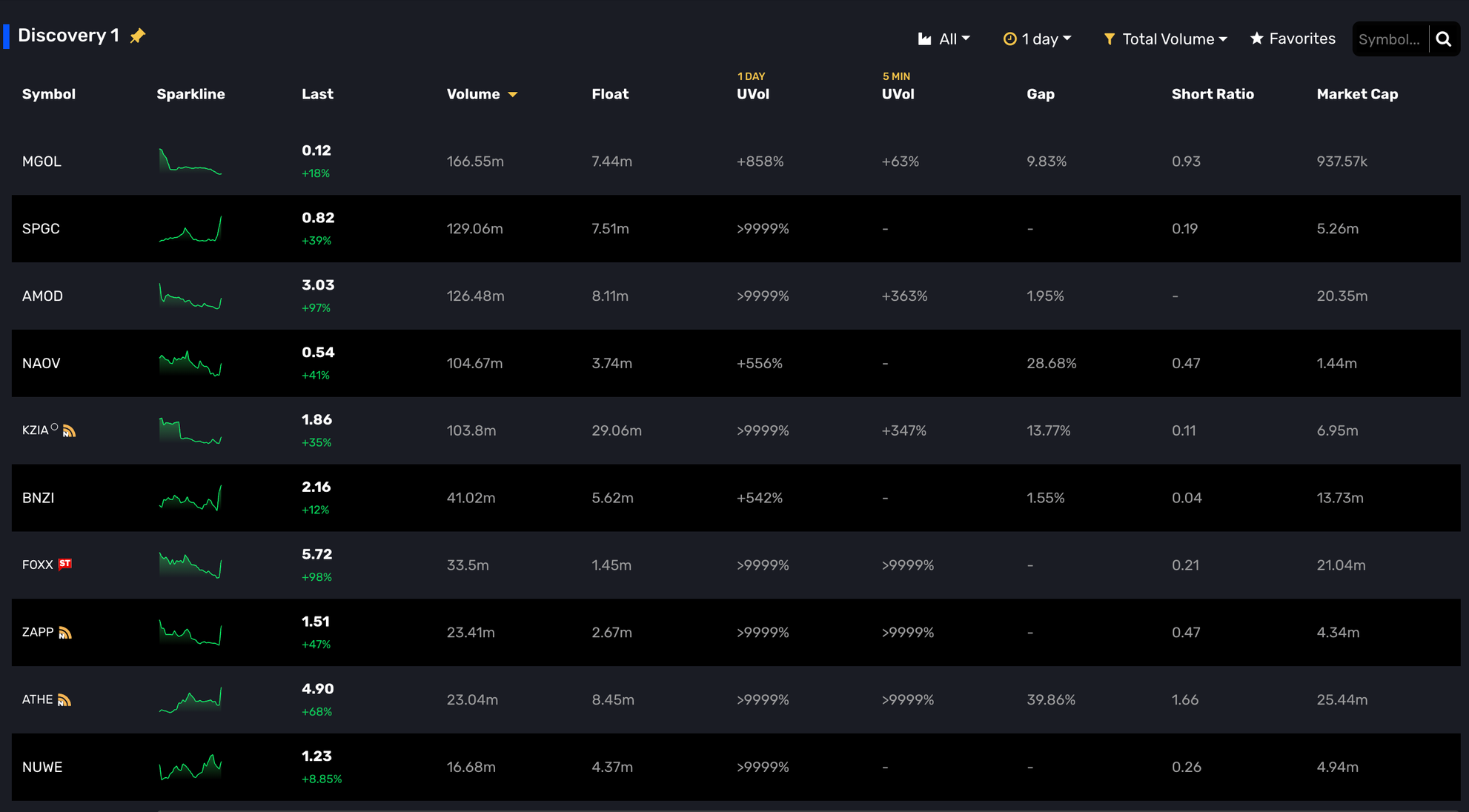Expand the Total Volume filter dropdown
Viewport: 1469px width, 812px height.
click(x=1164, y=39)
